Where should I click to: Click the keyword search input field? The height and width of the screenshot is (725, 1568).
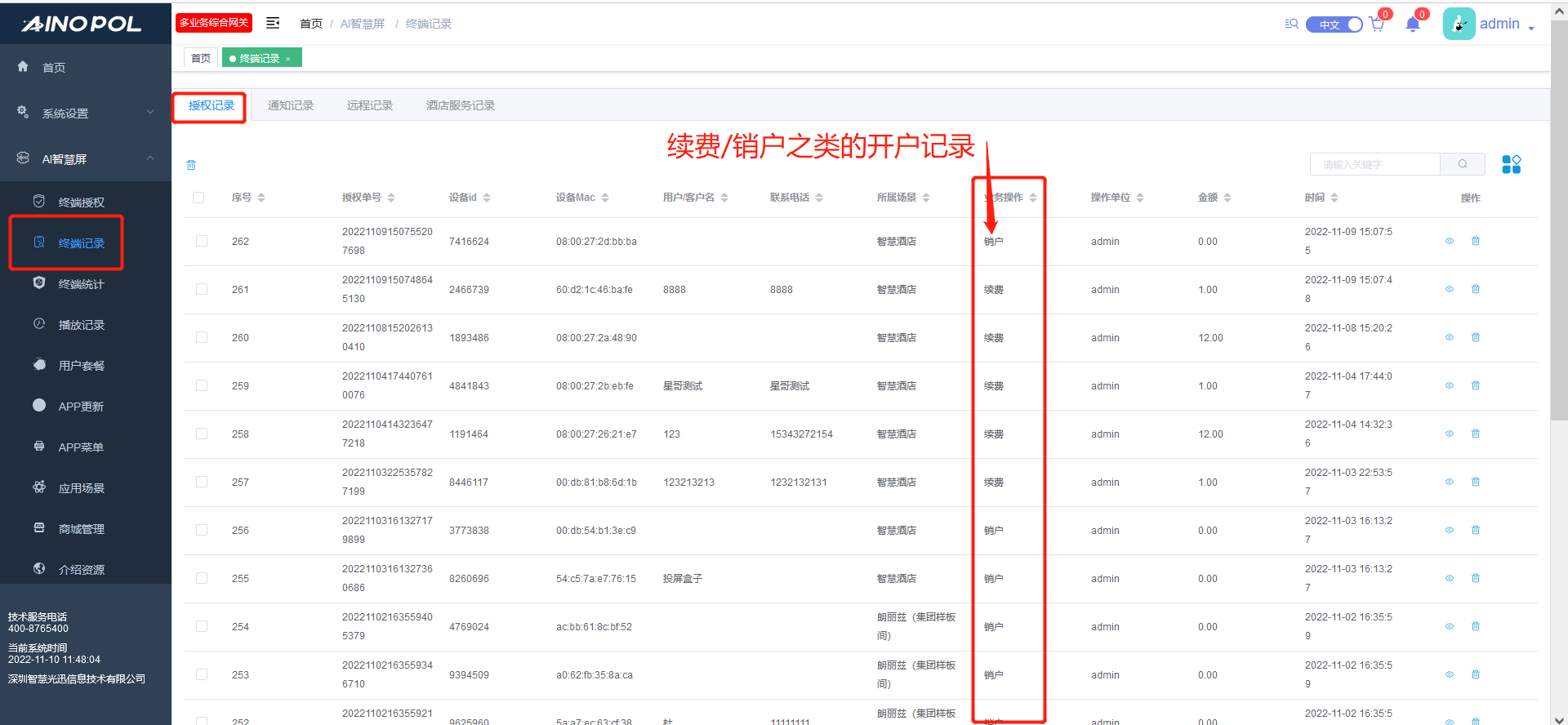(1374, 164)
